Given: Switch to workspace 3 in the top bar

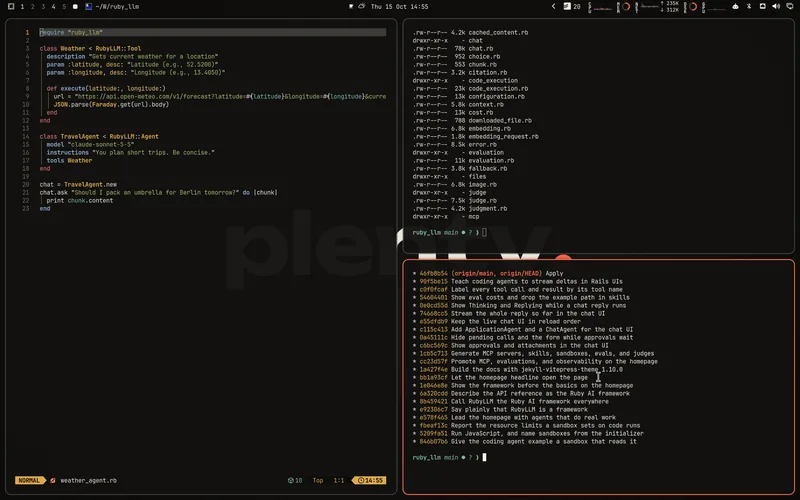Looking at the screenshot, I should 43,7.
